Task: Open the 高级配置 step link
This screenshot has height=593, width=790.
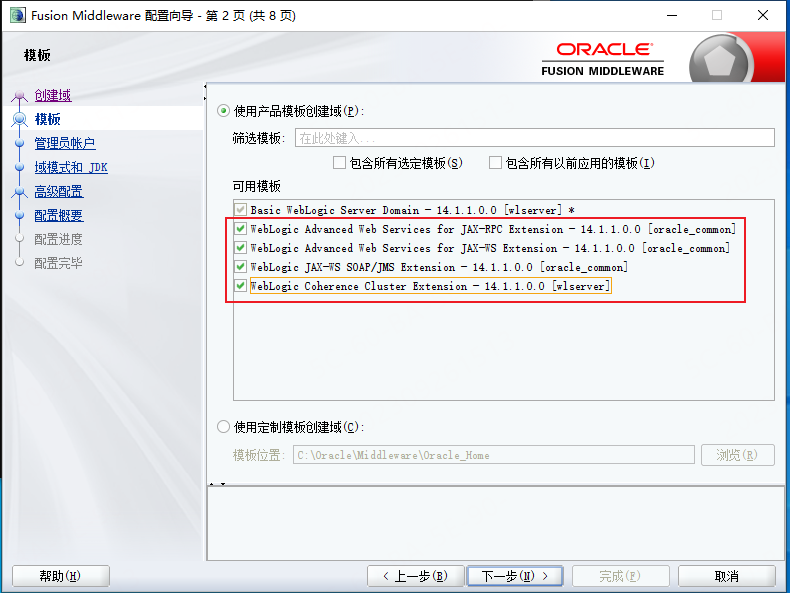Action: click(59, 191)
